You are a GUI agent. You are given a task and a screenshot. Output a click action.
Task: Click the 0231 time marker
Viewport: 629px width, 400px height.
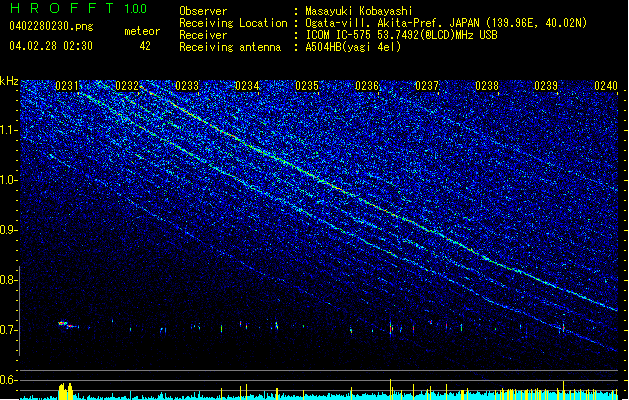pyautogui.click(x=67, y=86)
